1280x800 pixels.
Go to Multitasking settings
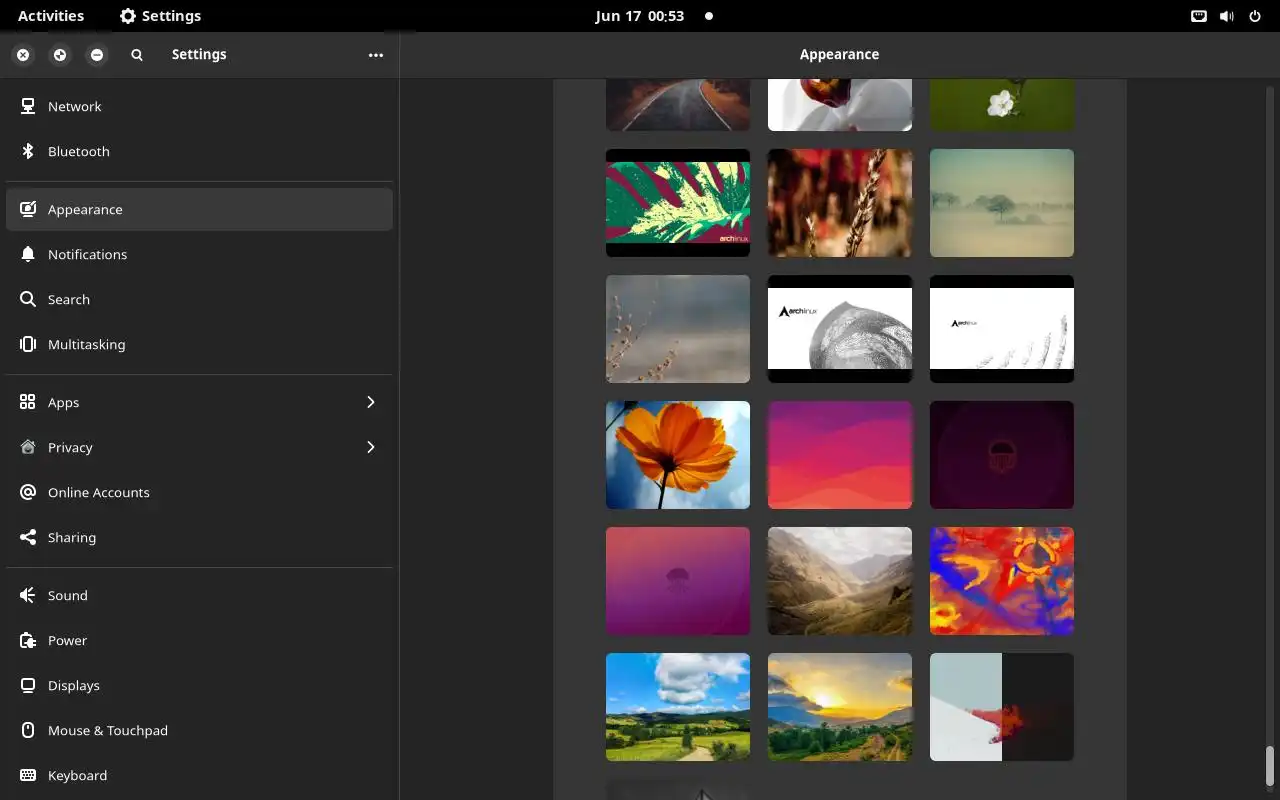pos(199,344)
